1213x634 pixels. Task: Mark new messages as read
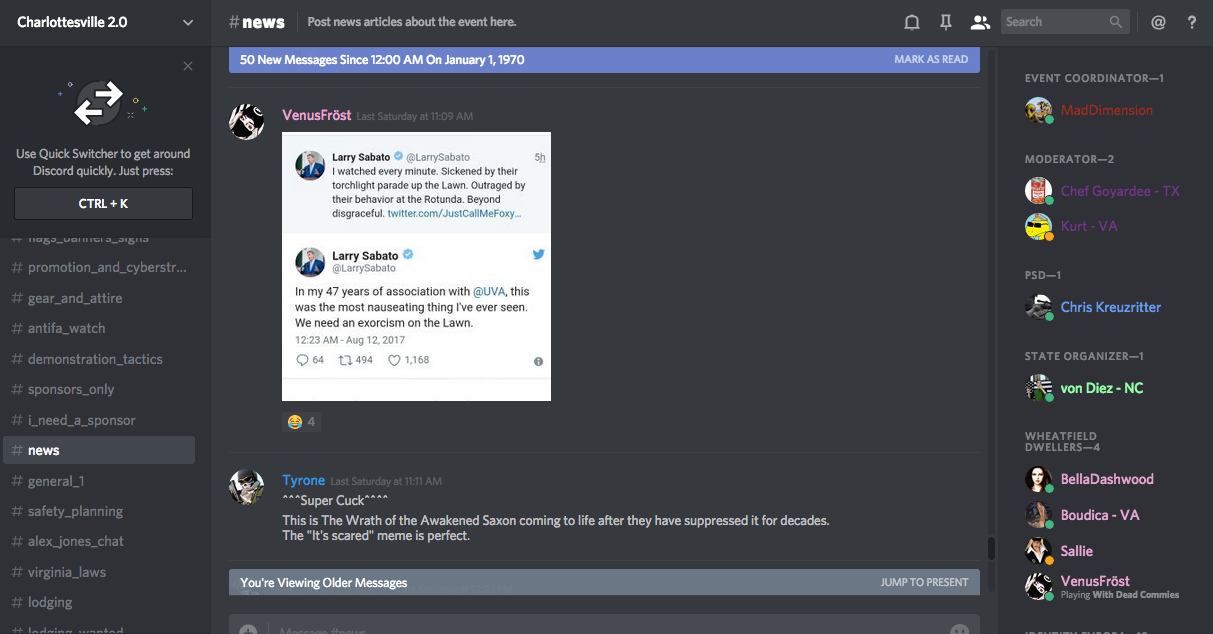pyautogui.click(x=930, y=60)
